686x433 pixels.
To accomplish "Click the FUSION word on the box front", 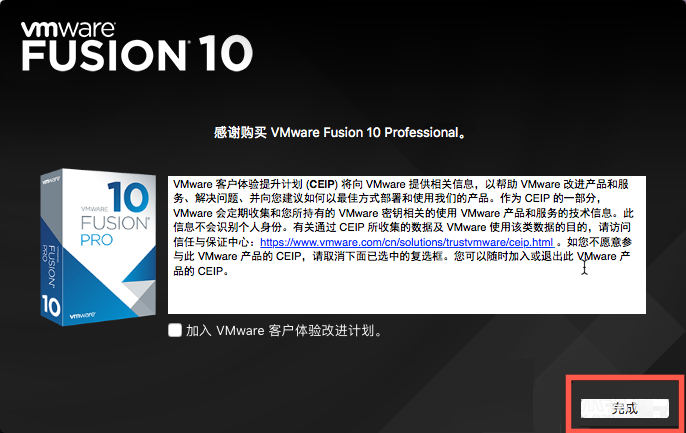I will 115,223.
